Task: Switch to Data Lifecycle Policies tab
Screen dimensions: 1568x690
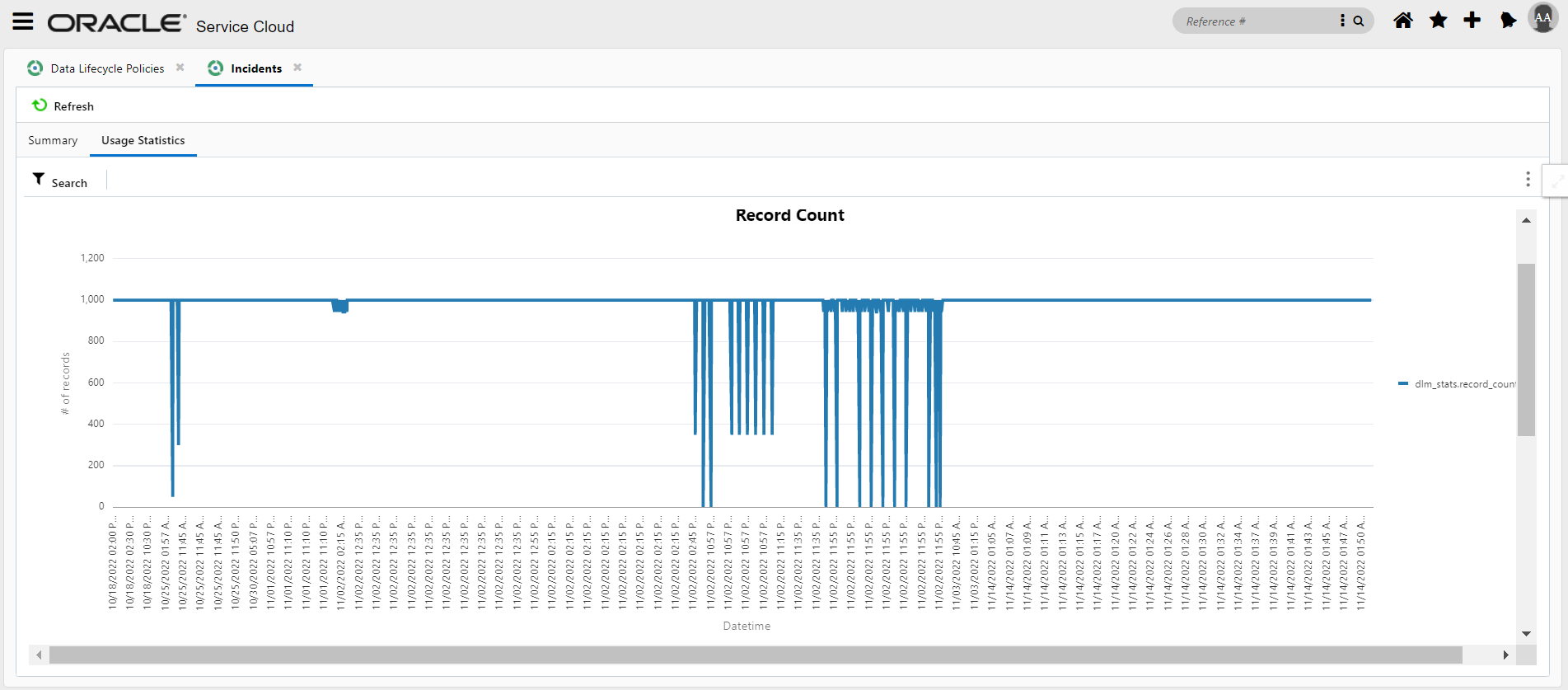Action: tap(107, 68)
